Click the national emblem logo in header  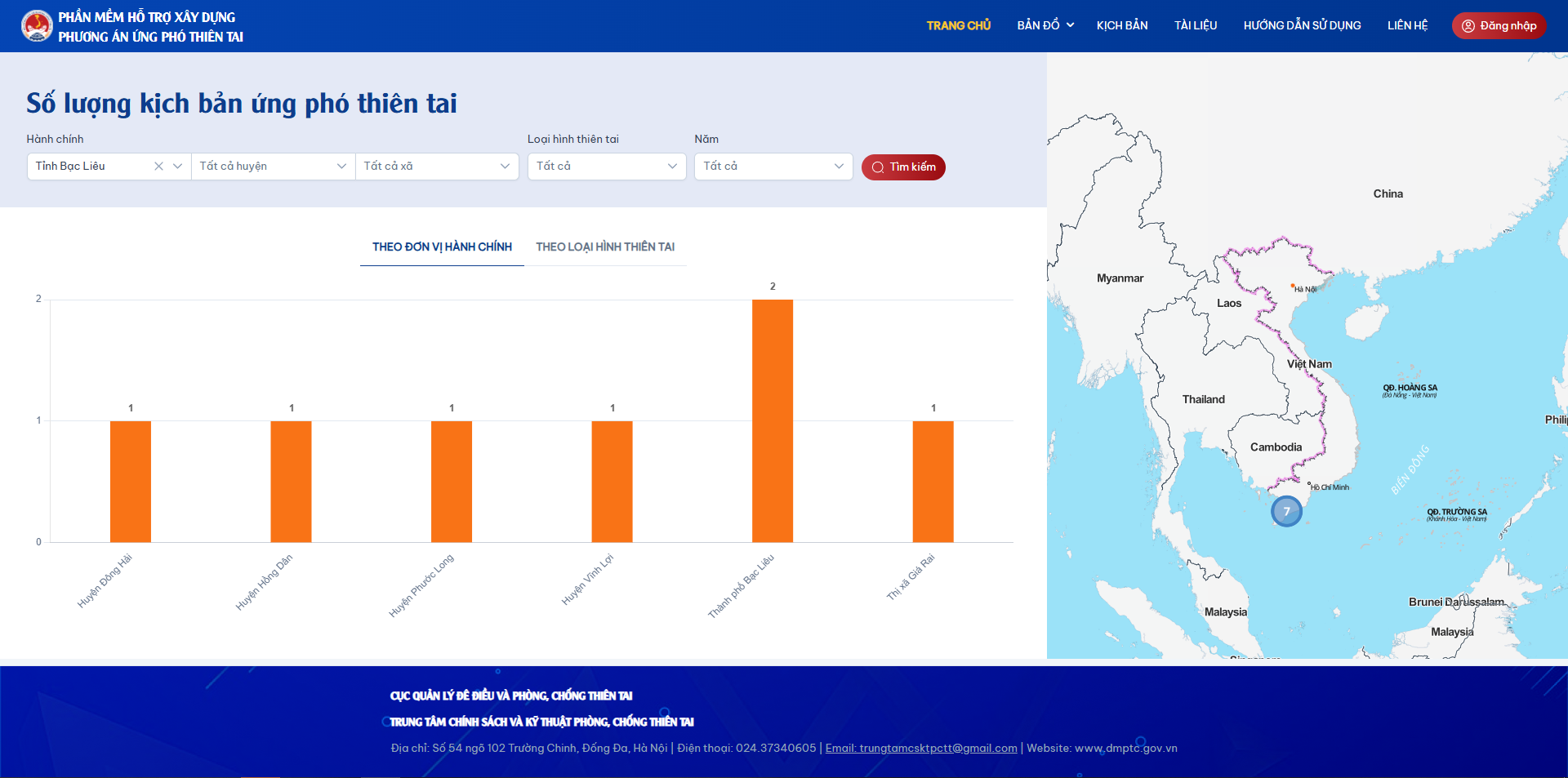point(37,26)
